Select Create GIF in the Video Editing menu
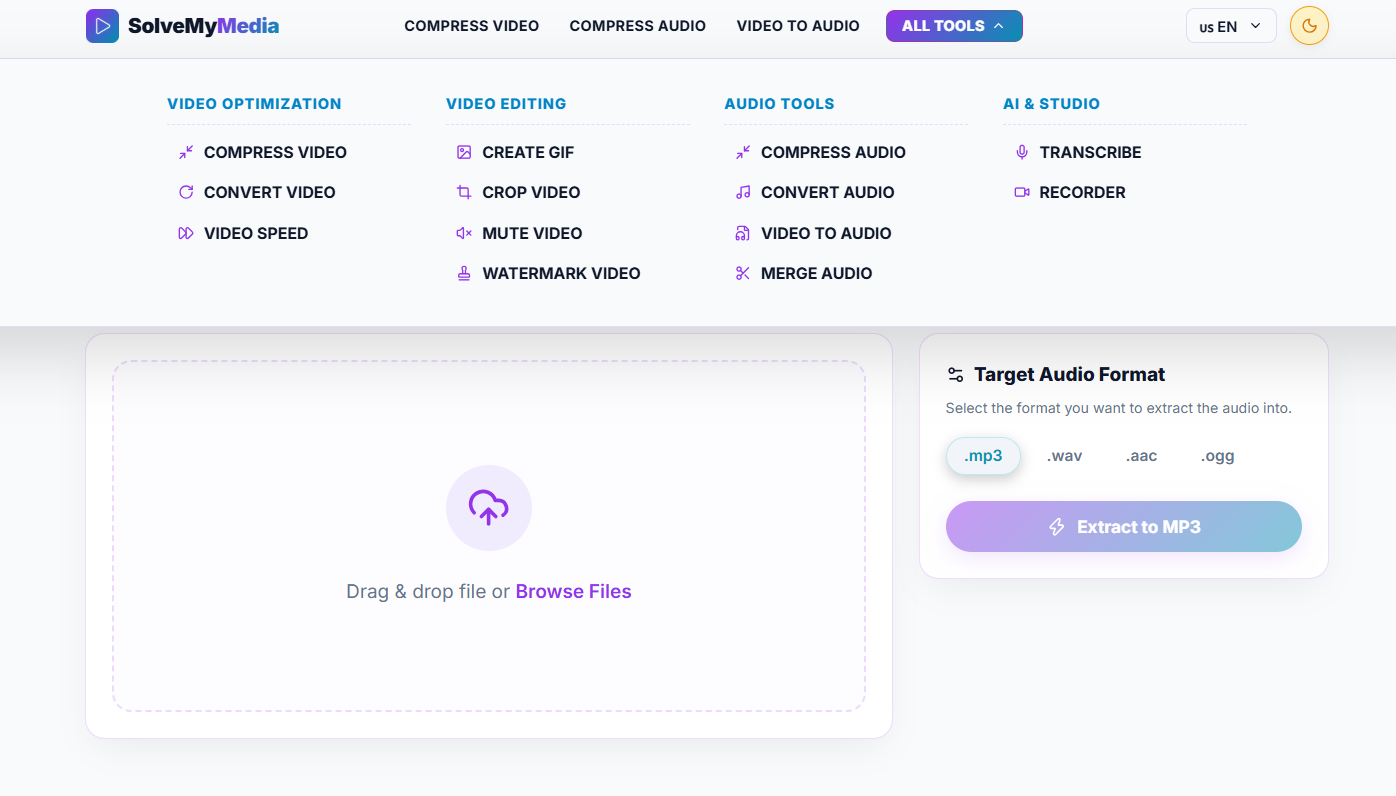Viewport: 1396px width, 796px height. [x=528, y=153]
